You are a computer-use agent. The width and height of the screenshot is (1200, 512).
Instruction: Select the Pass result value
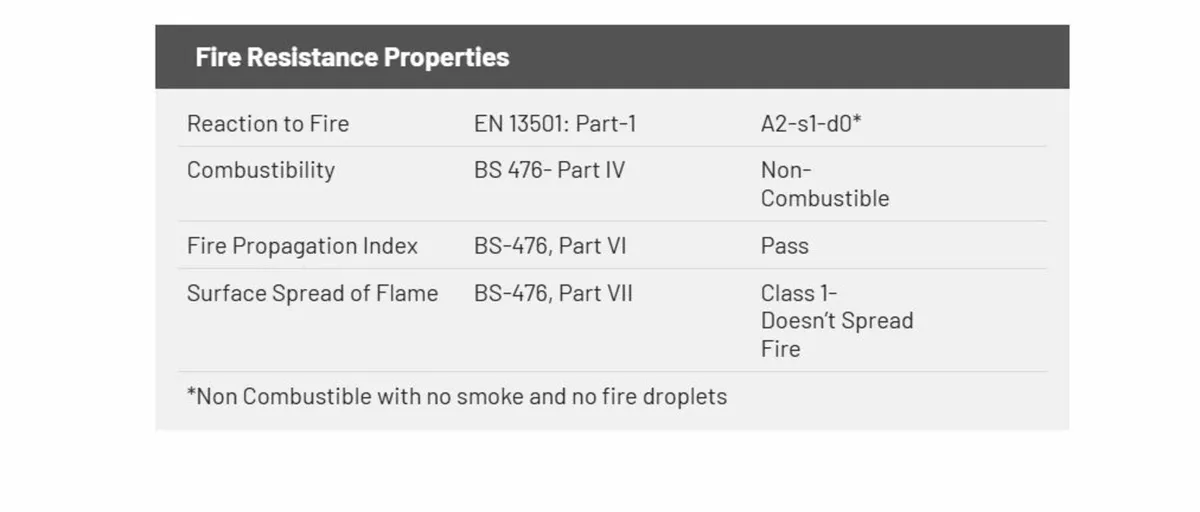click(785, 246)
